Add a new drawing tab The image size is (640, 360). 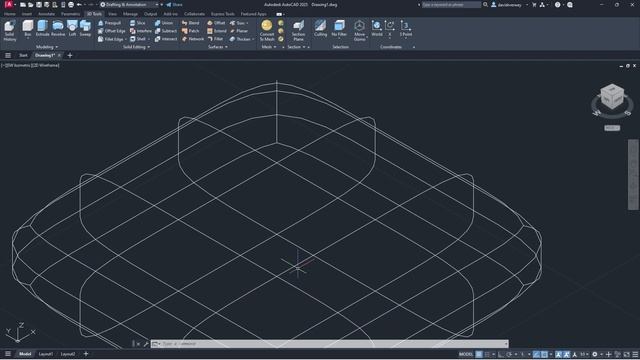point(70,56)
